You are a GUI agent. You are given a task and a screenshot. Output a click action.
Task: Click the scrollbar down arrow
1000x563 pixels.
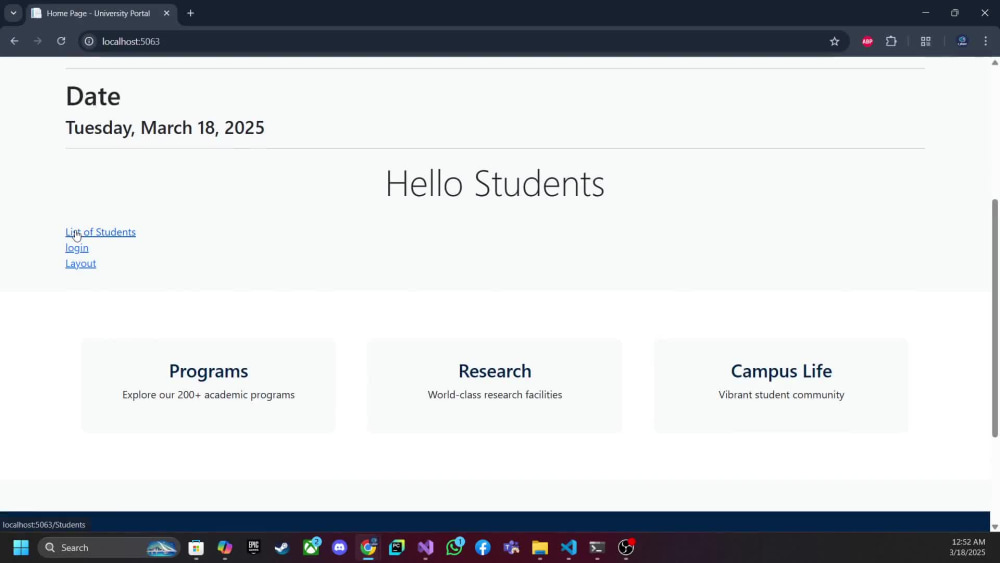point(994,527)
